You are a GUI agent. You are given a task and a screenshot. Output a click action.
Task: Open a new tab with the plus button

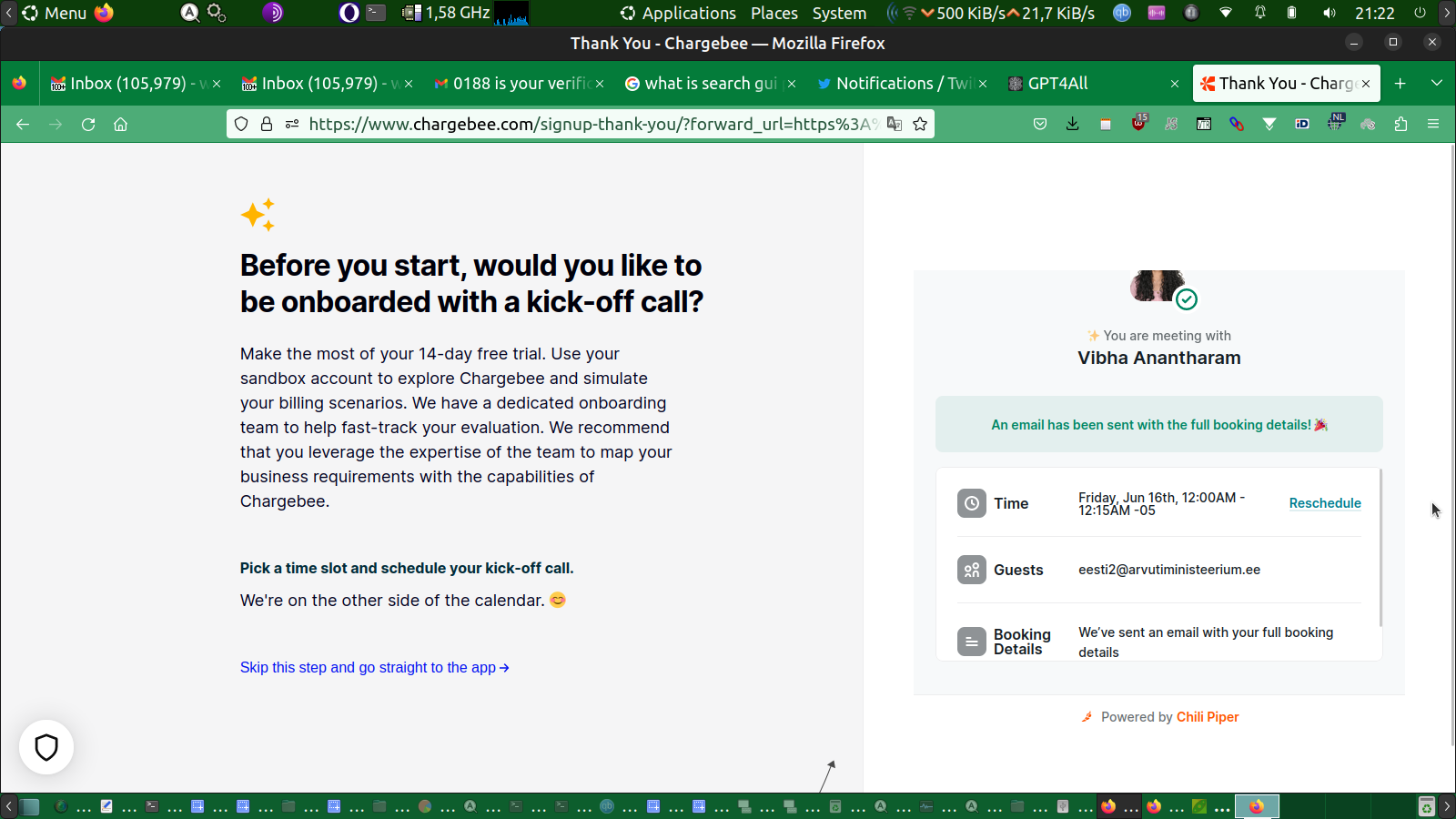tap(1400, 84)
